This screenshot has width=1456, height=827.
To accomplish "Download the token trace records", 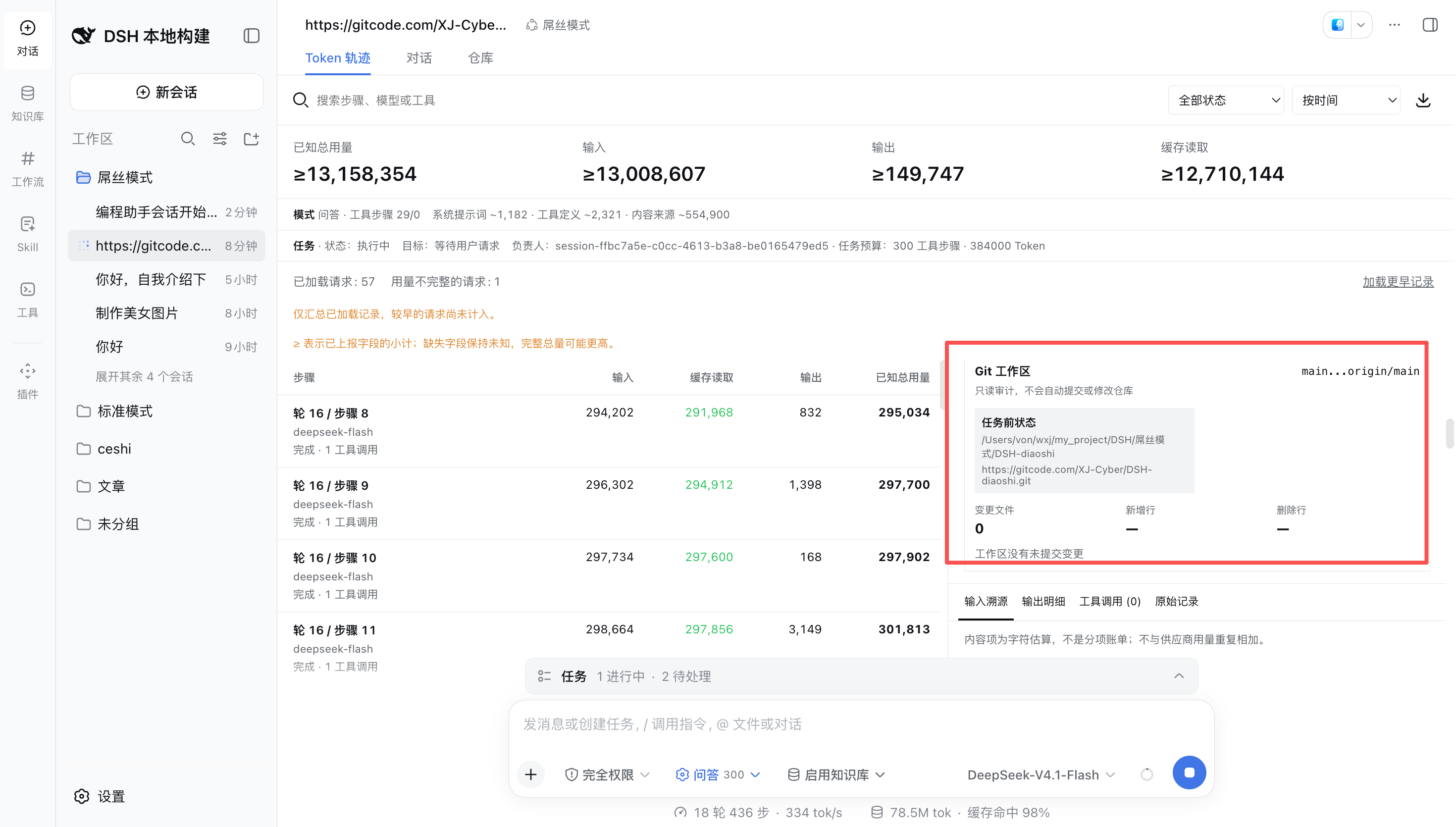I will (1422, 101).
